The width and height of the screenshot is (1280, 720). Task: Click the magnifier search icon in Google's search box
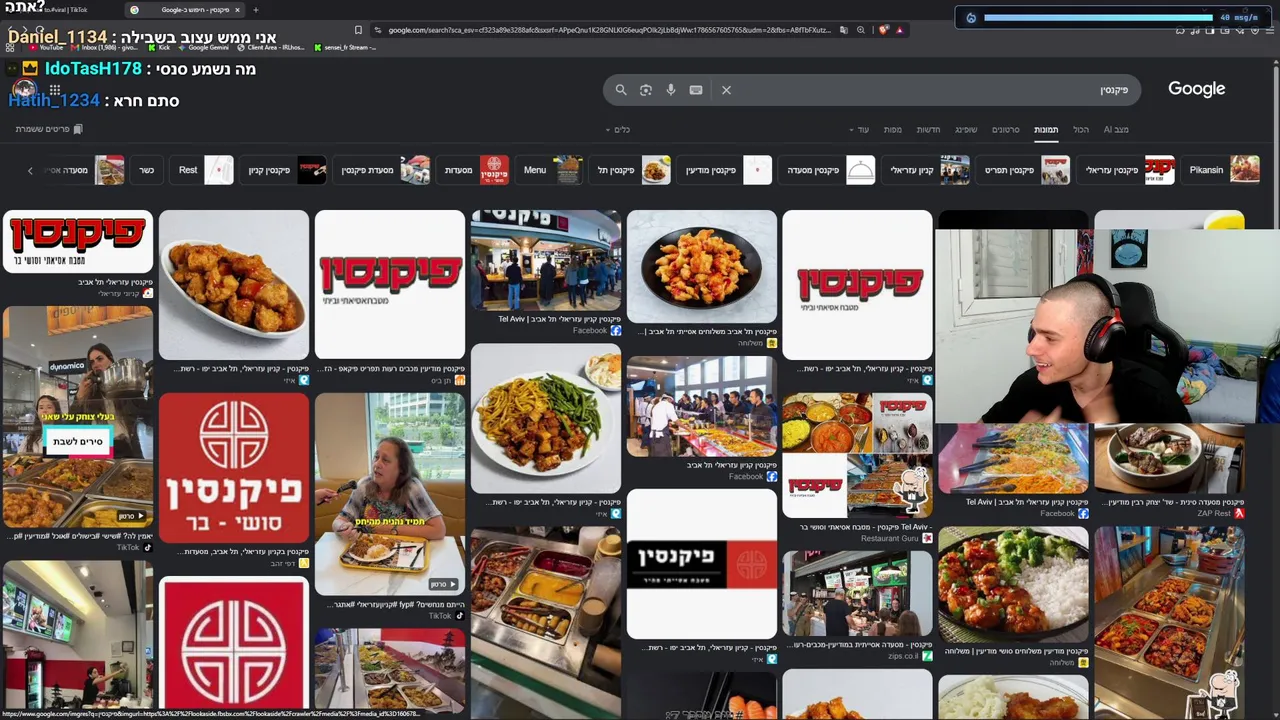(x=621, y=90)
